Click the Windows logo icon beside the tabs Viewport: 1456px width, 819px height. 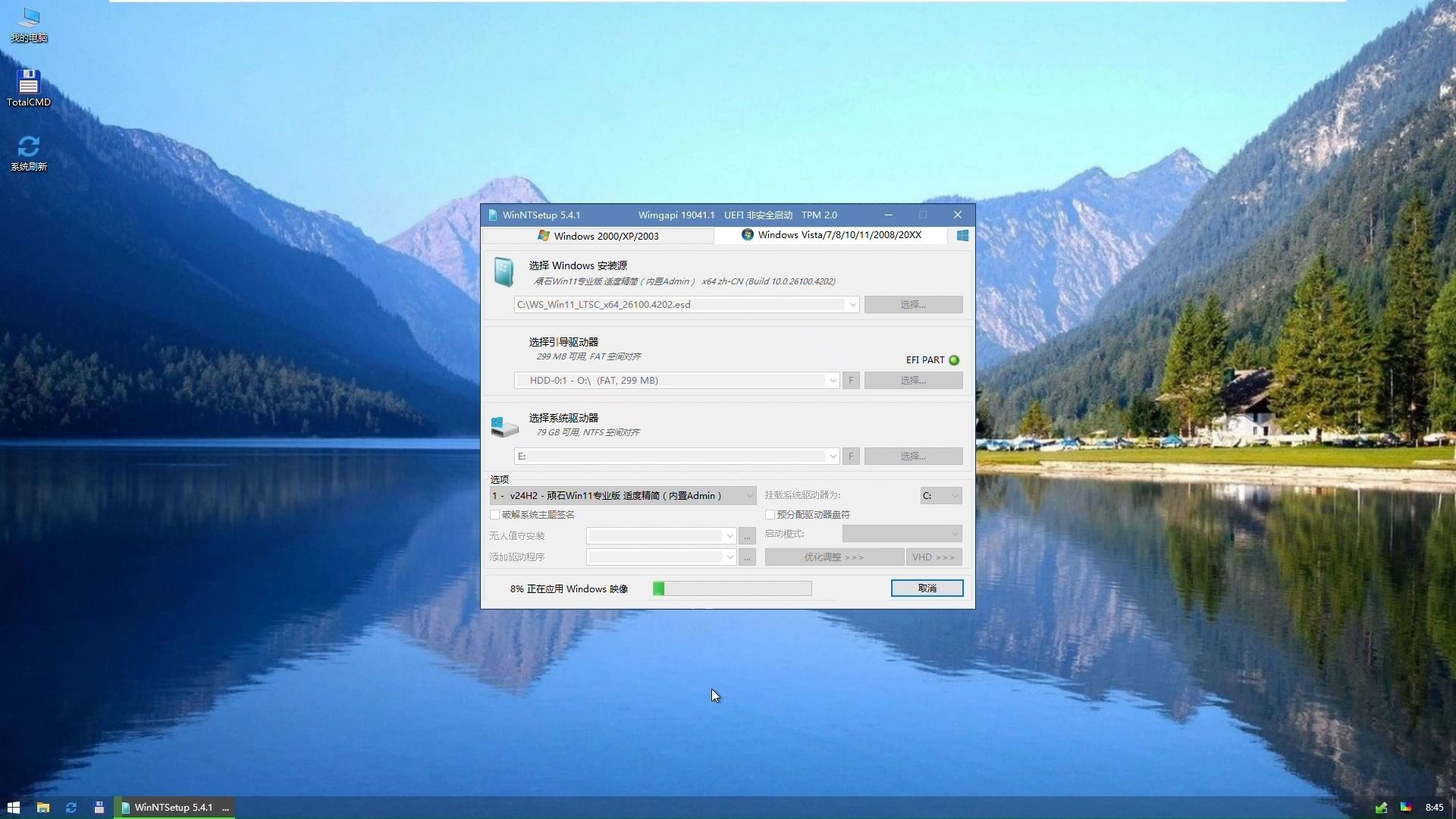click(962, 236)
